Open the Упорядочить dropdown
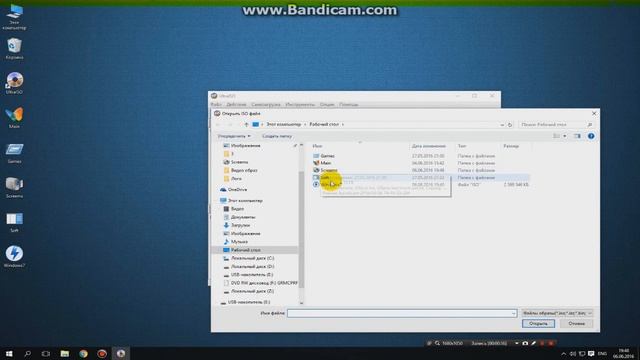This screenshot has height=360, width=640. click(x=234, y=136)
